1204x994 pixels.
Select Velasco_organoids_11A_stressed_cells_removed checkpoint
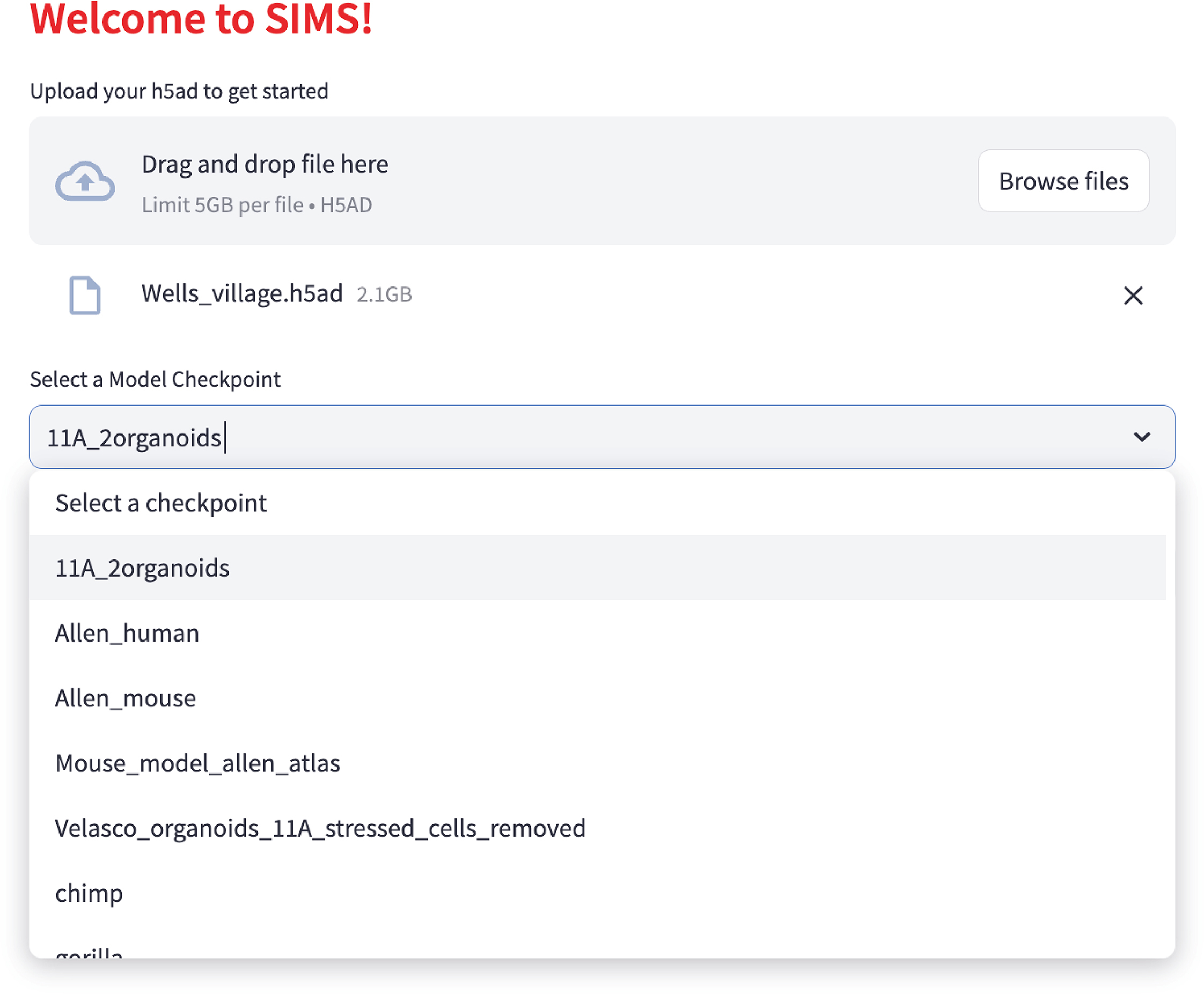(320, 829)
